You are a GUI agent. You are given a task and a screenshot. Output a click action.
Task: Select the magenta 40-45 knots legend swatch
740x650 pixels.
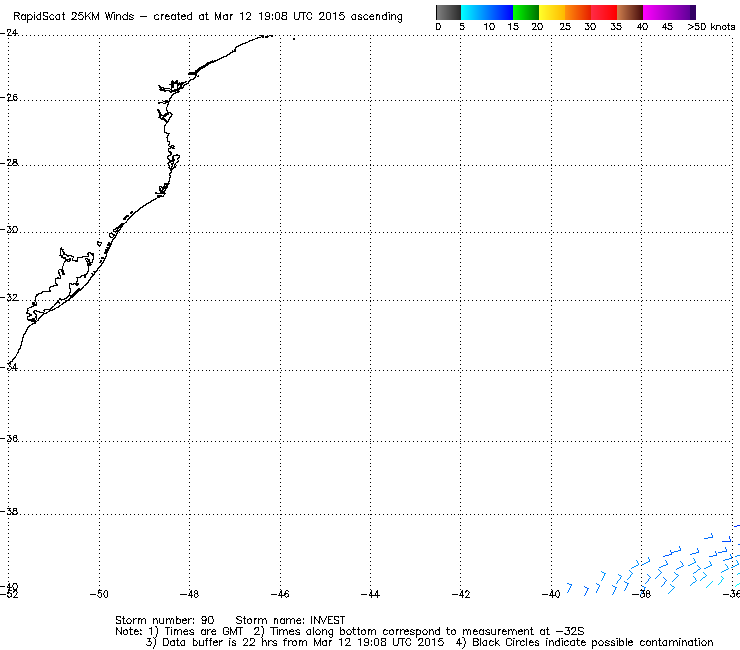click(x=666, y=12)
